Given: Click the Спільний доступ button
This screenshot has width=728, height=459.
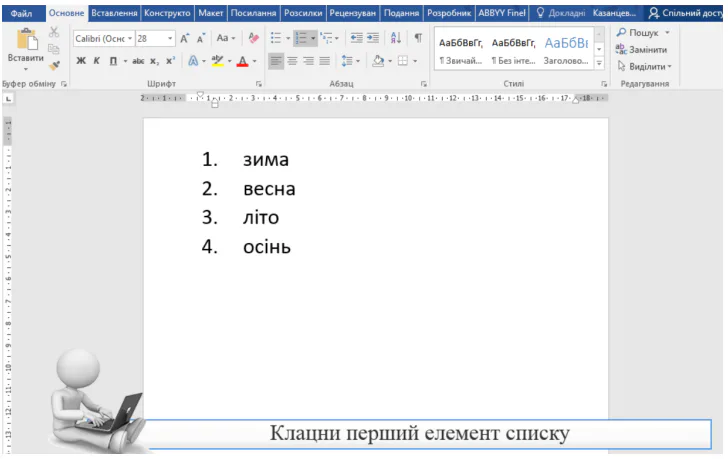Looking at the screenshot, I should (685, 13).
